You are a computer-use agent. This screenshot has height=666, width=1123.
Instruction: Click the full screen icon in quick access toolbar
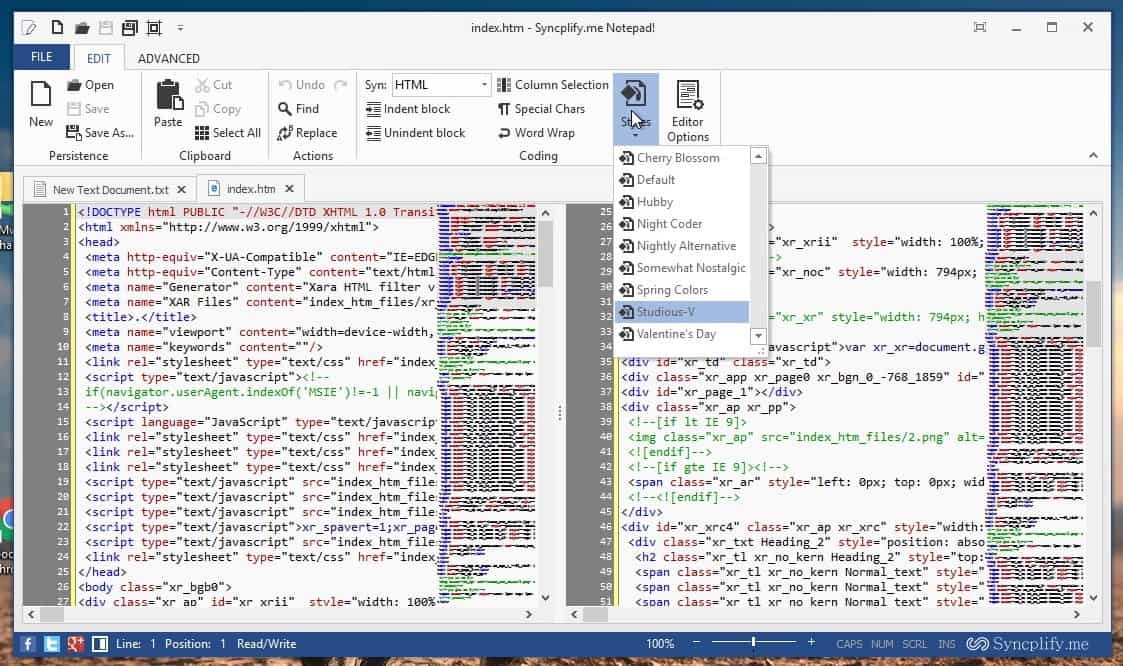tap(154, 28)
